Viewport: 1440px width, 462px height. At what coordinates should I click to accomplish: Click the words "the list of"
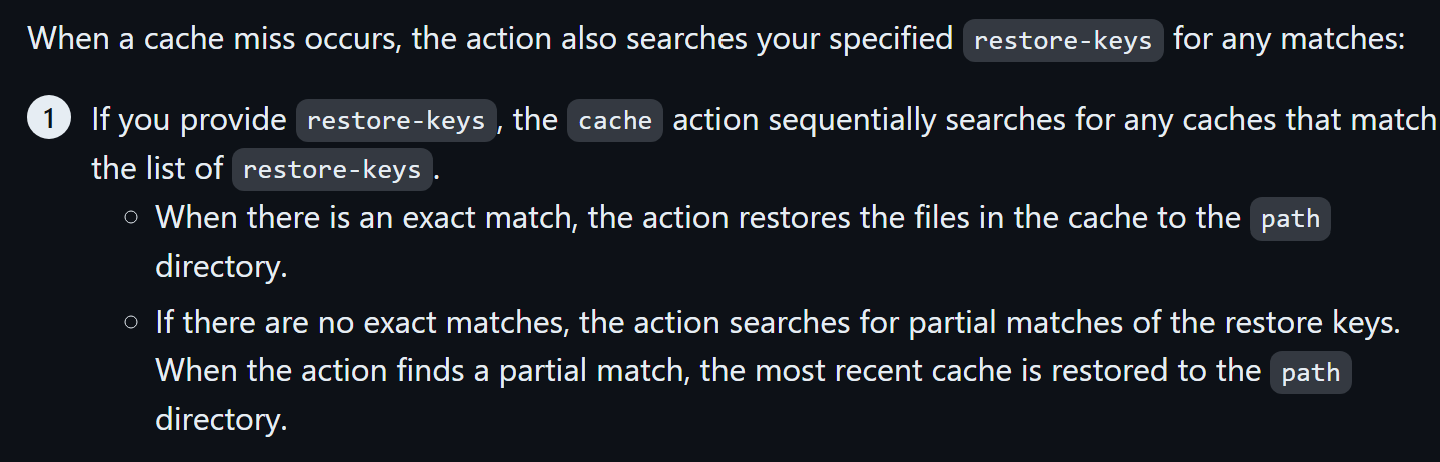click(x=157, y=168)
